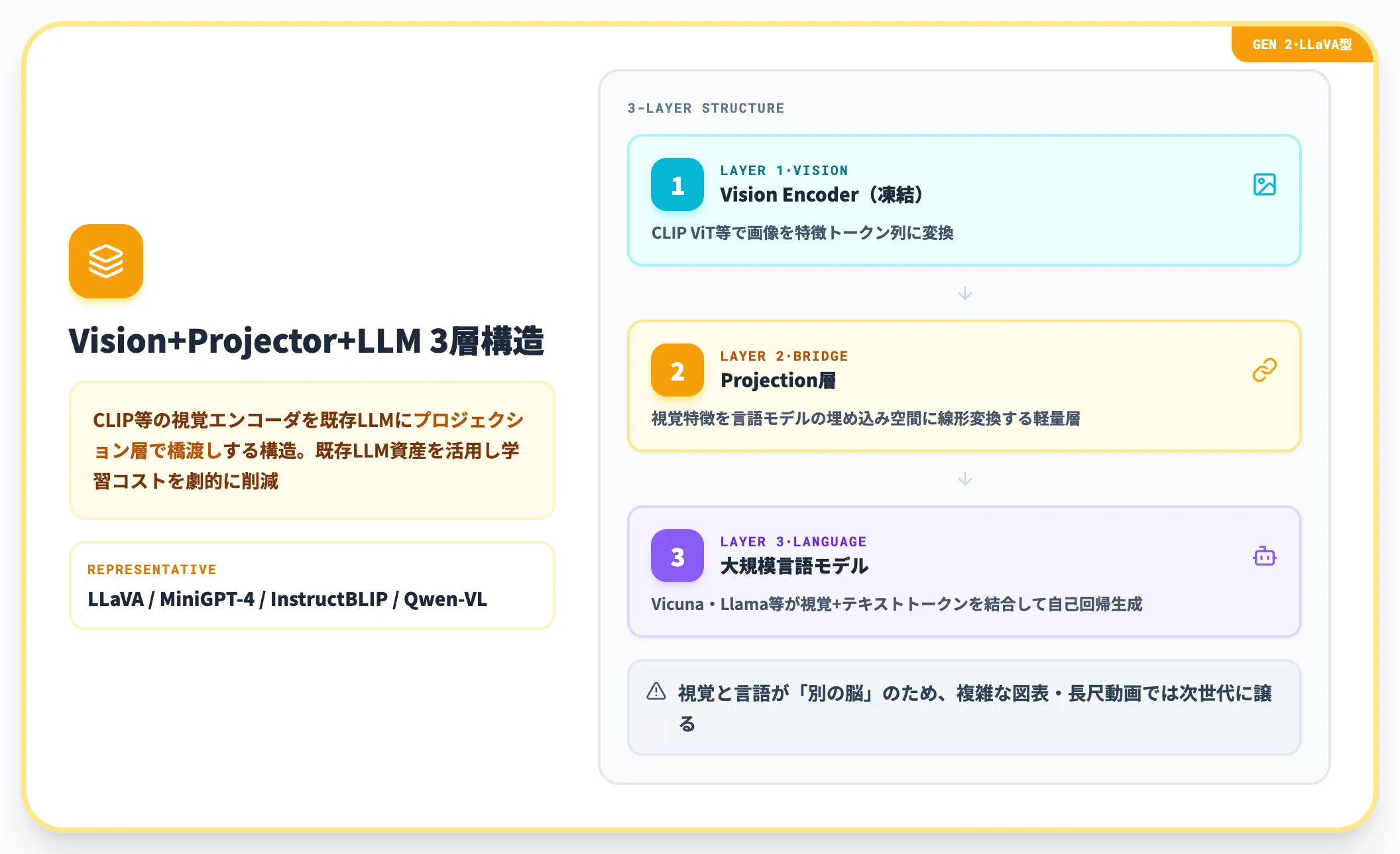
Task: Click the 視覚と言語が「別の脳」 warning note text
Action: point(975,708)
